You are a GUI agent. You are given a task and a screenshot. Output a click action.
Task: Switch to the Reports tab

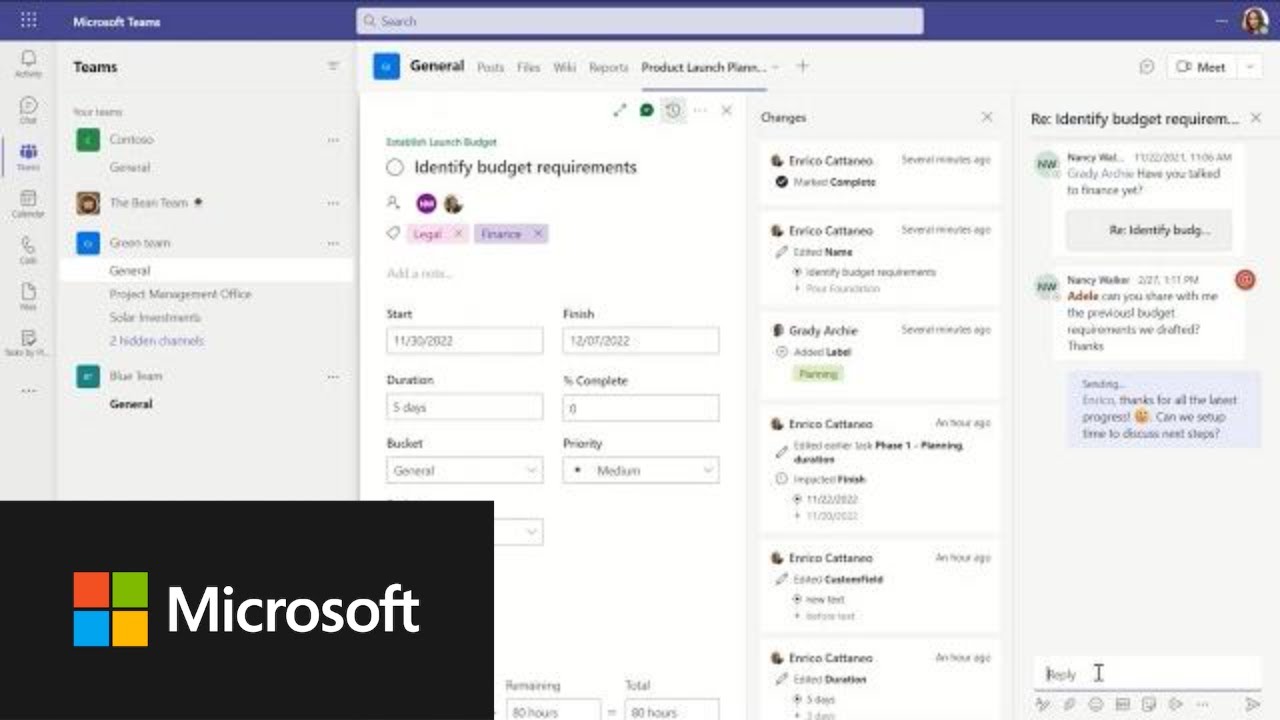pos(608,67)
